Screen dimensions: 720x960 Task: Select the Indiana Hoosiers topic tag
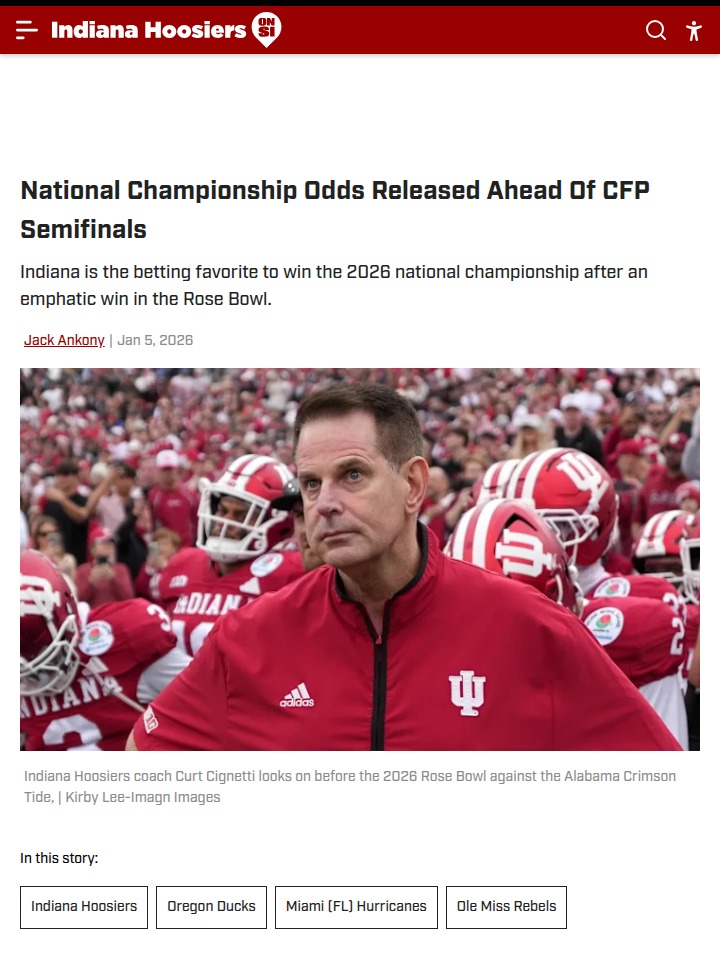click(x=84, y=907)
